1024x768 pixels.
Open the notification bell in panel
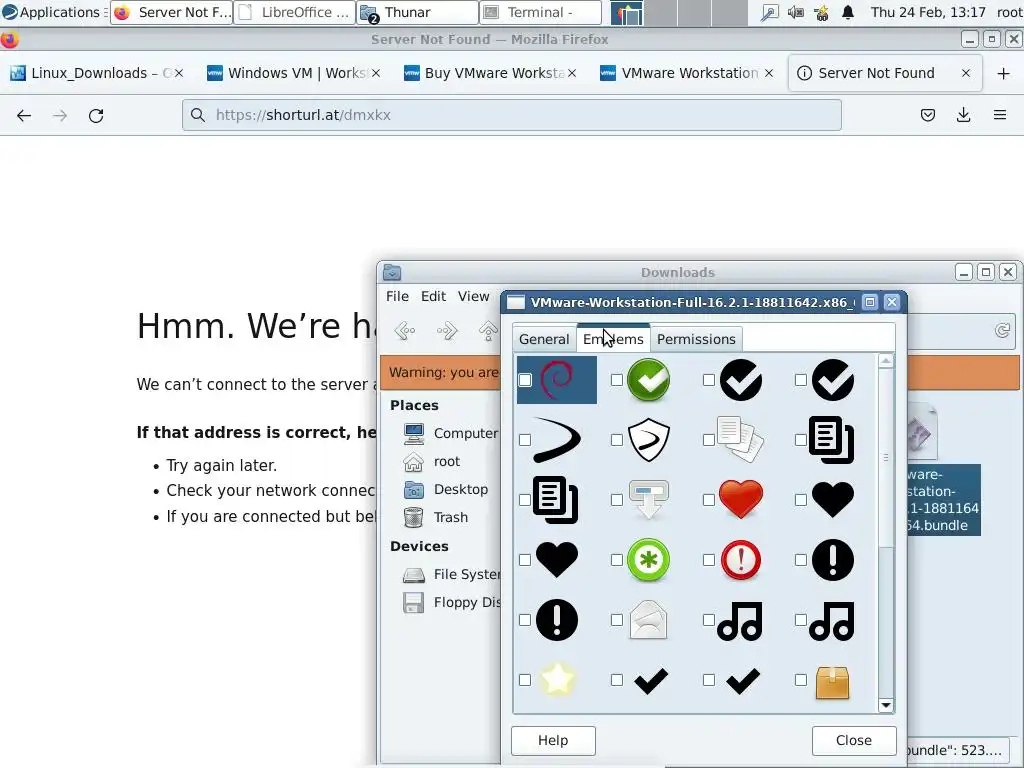848,12
